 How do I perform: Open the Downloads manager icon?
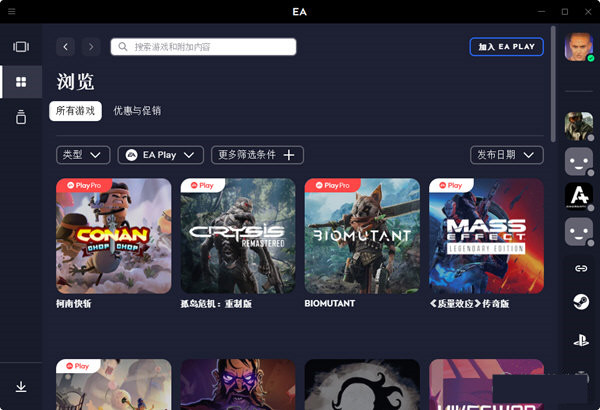tap(21, 387)
